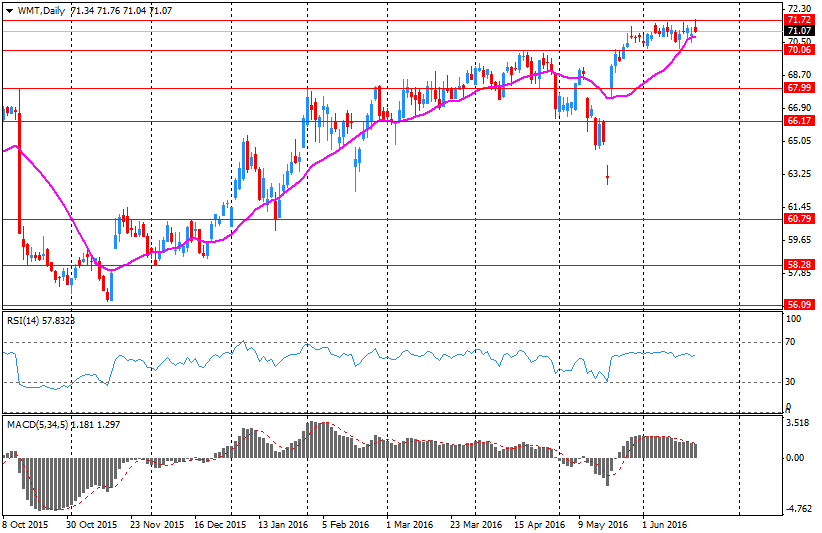Click the 61.45 price scale value

(799, 207)
